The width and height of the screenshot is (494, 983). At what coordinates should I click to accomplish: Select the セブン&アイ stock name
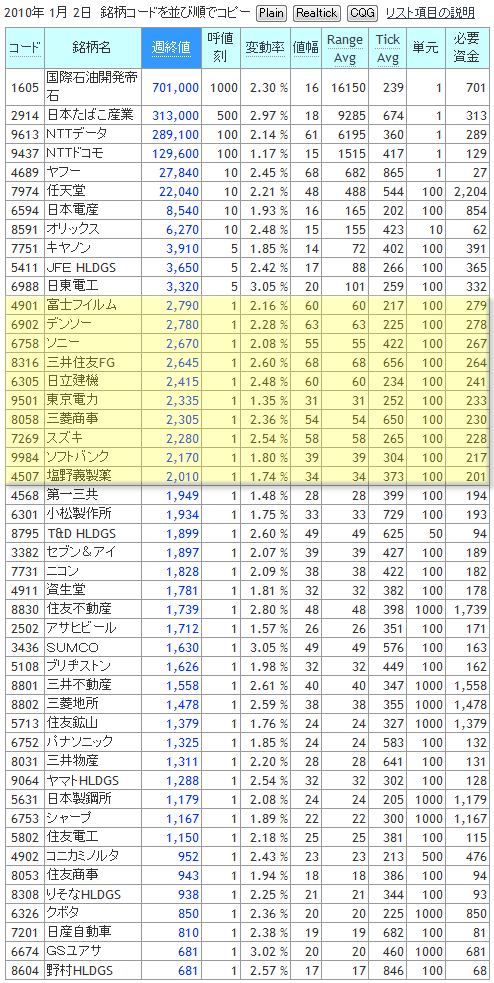pyautogui.click(x=81, y=552)
